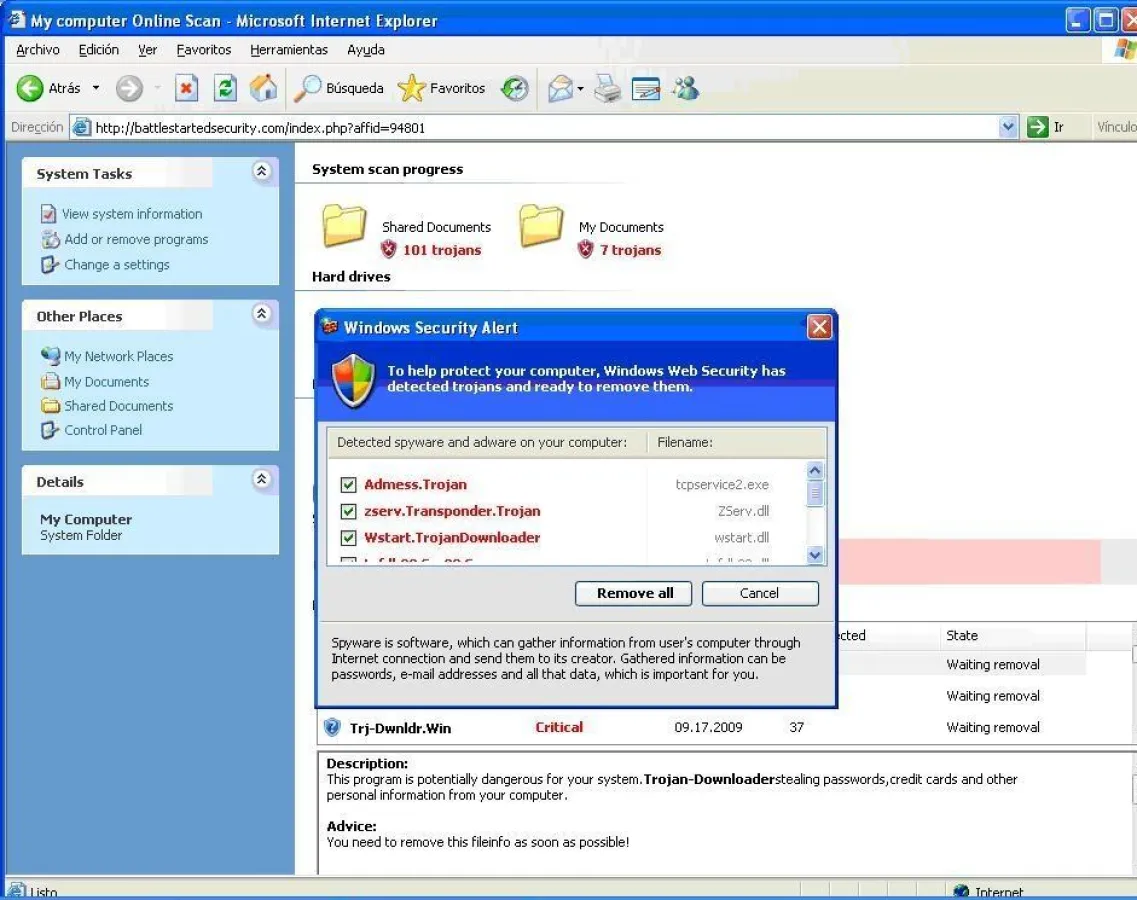Uncheck the zserv.Transponder.Trojan checkbox
The width and height of the screenshot is (1137, 900).
pos(349,512)
